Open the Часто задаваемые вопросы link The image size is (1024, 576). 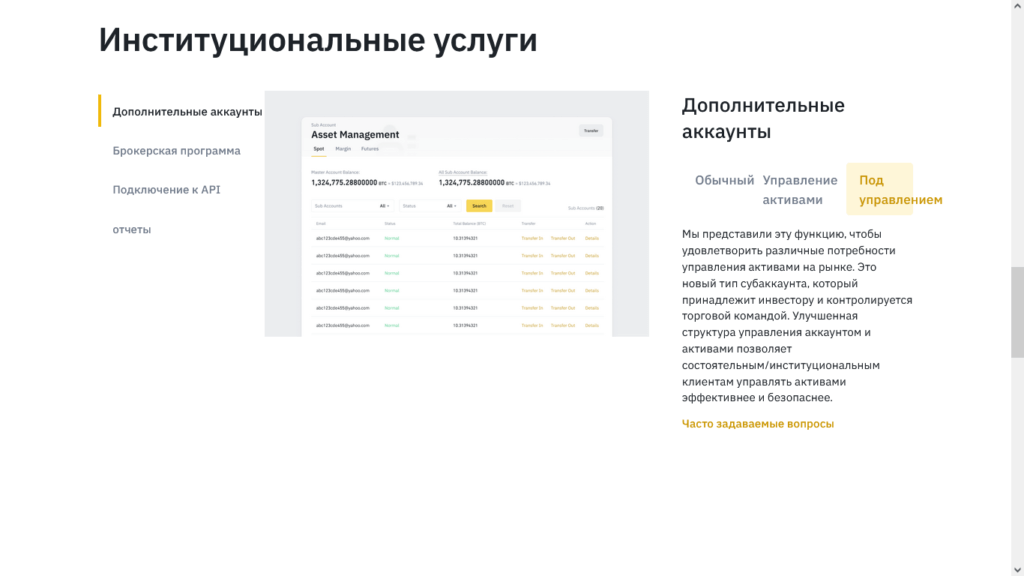pos(757,424)
